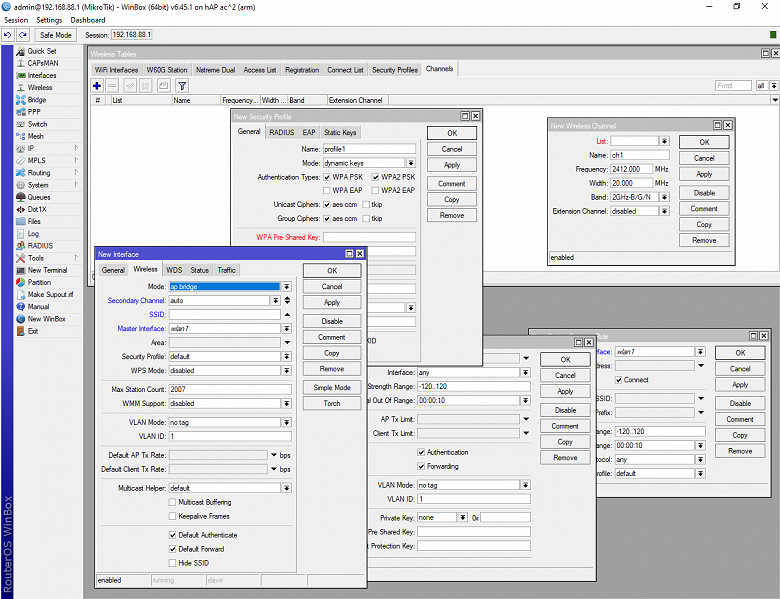Toggle the WPA EAP authentication checkbox
Image resolution: width=780 pixels, height=599 pixels.
tap(326, 190)
